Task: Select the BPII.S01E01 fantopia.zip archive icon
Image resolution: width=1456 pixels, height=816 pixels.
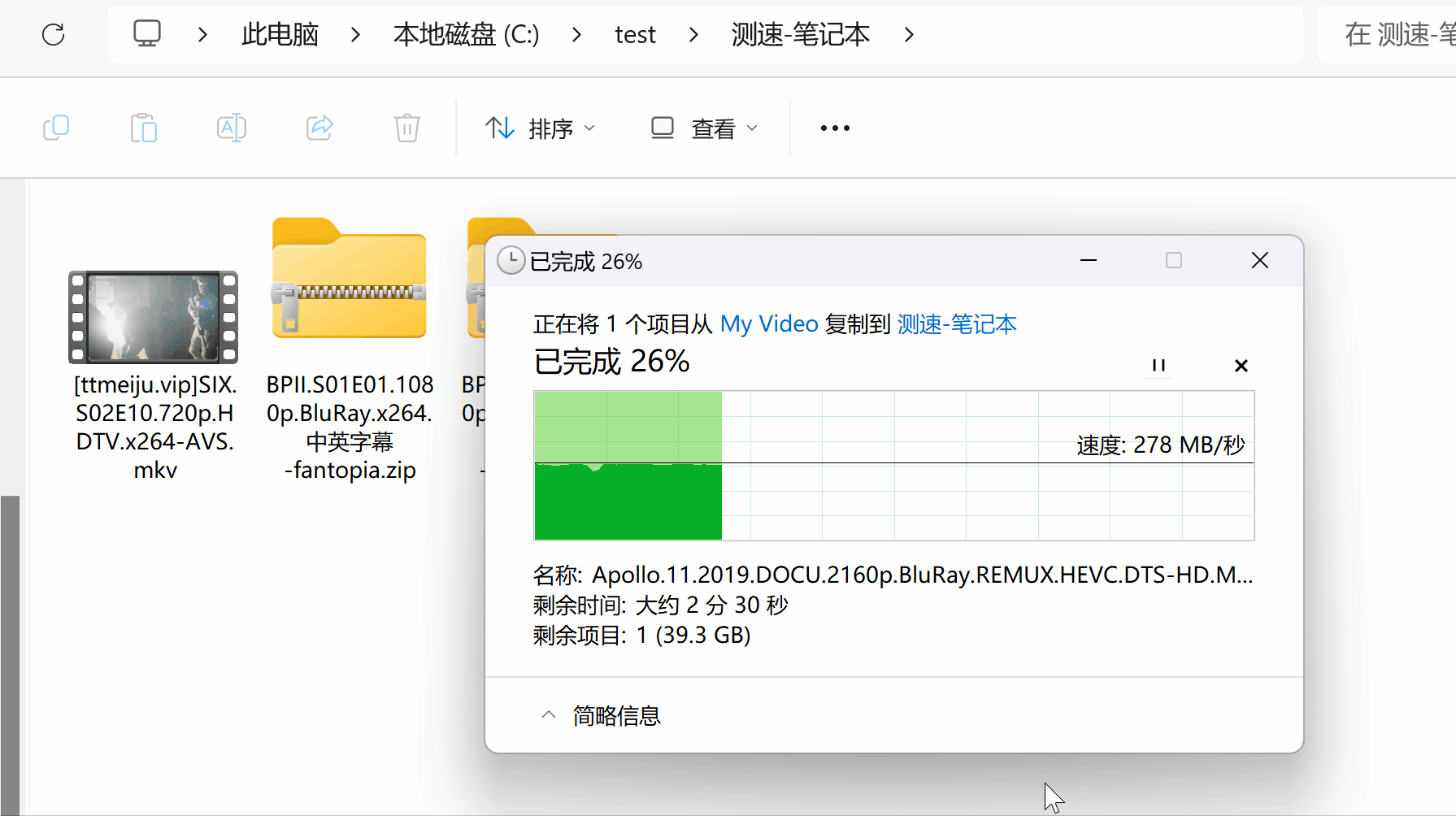Action: tap(350, 278)
